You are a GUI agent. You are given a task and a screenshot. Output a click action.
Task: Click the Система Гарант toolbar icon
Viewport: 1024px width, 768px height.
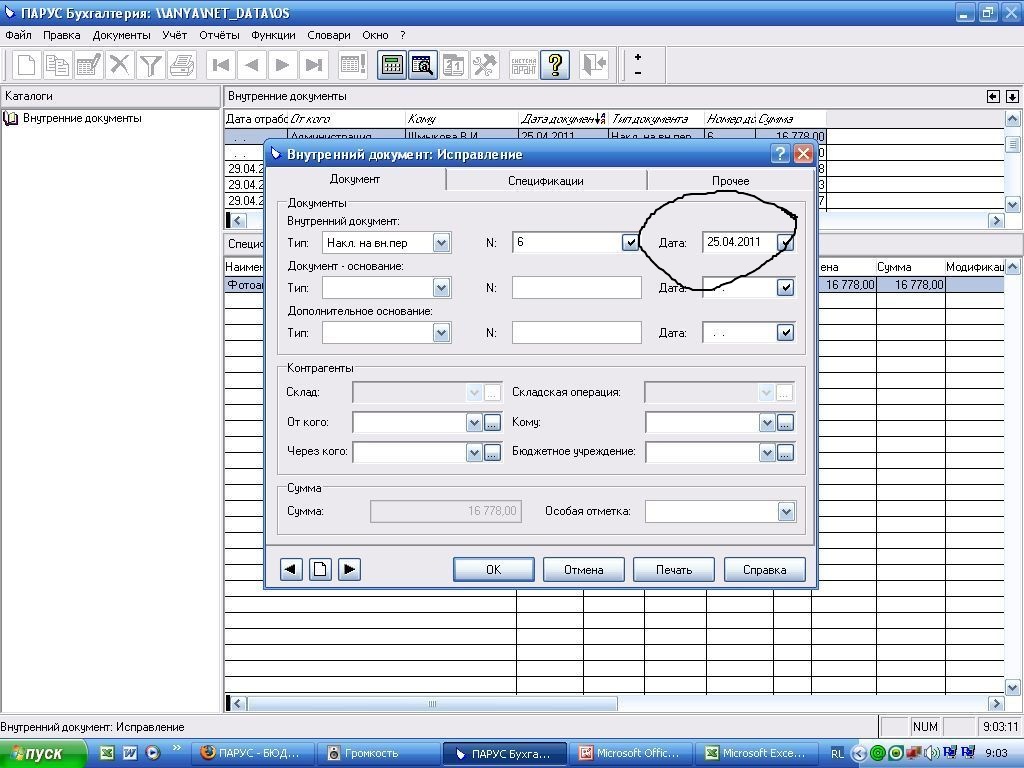(523, 66)
